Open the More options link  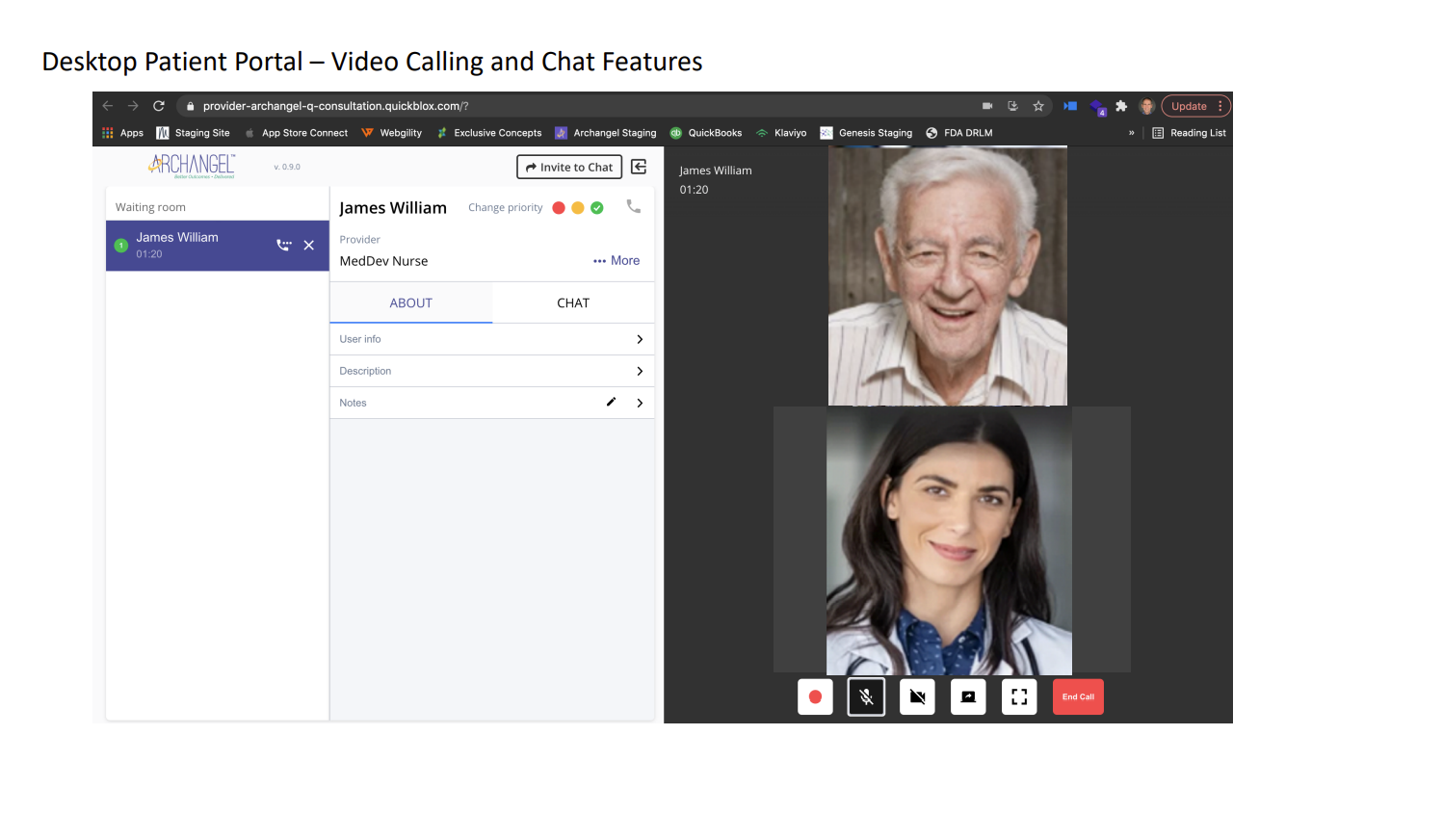(617, 261)
